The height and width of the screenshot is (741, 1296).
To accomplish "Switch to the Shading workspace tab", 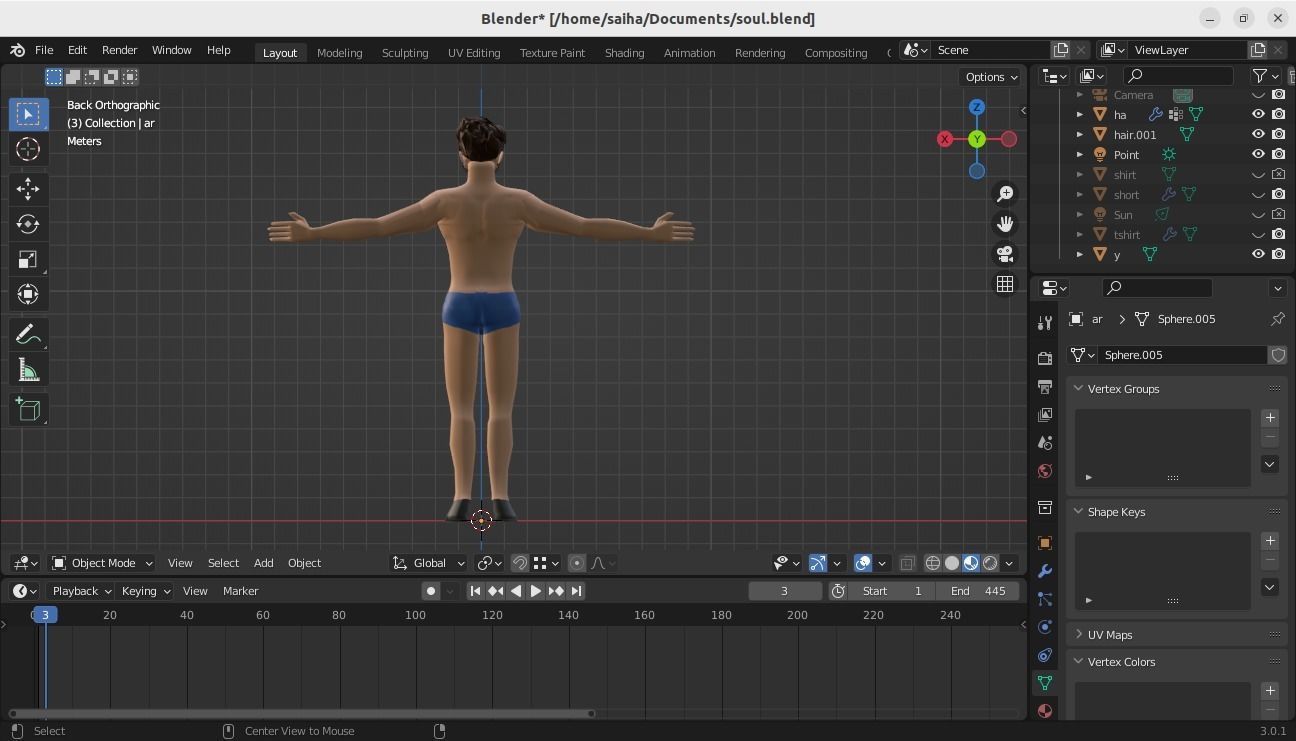I will click(x=624, y=52).
